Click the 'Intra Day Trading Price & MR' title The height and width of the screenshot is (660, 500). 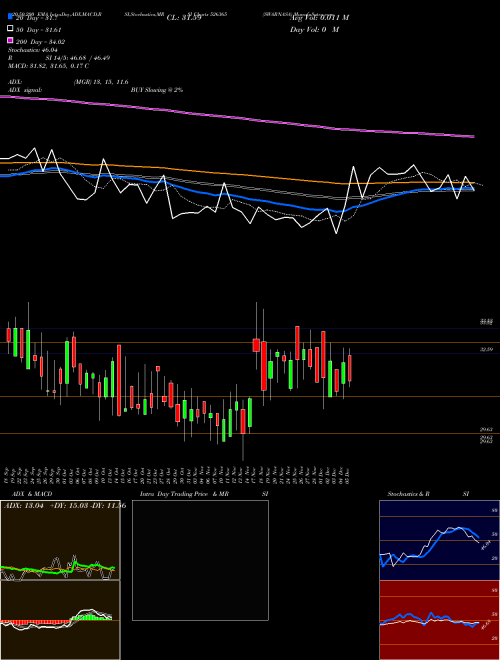pyautogui.click(x=184, y=494)
